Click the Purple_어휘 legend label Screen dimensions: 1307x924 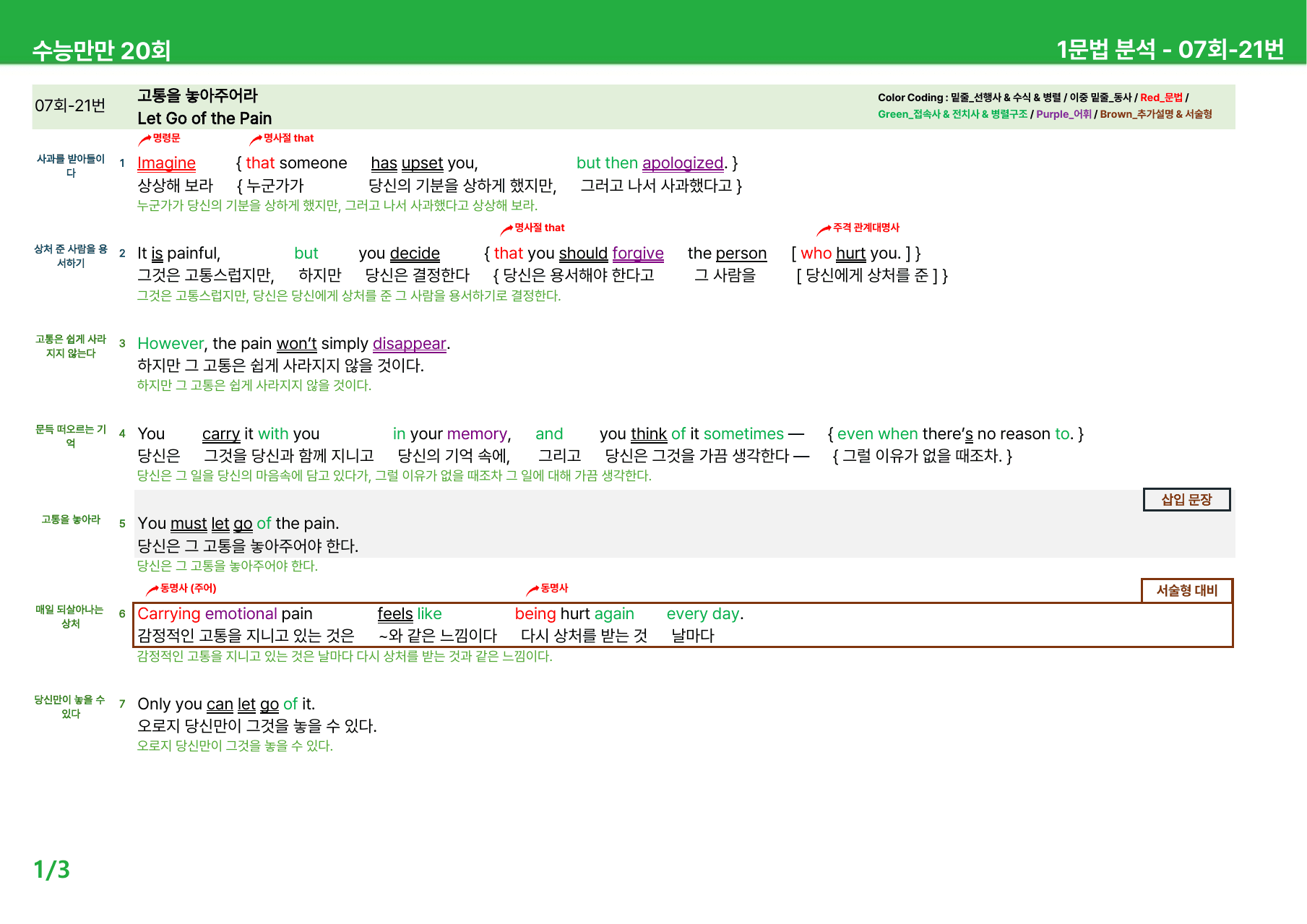point(1064,114)
